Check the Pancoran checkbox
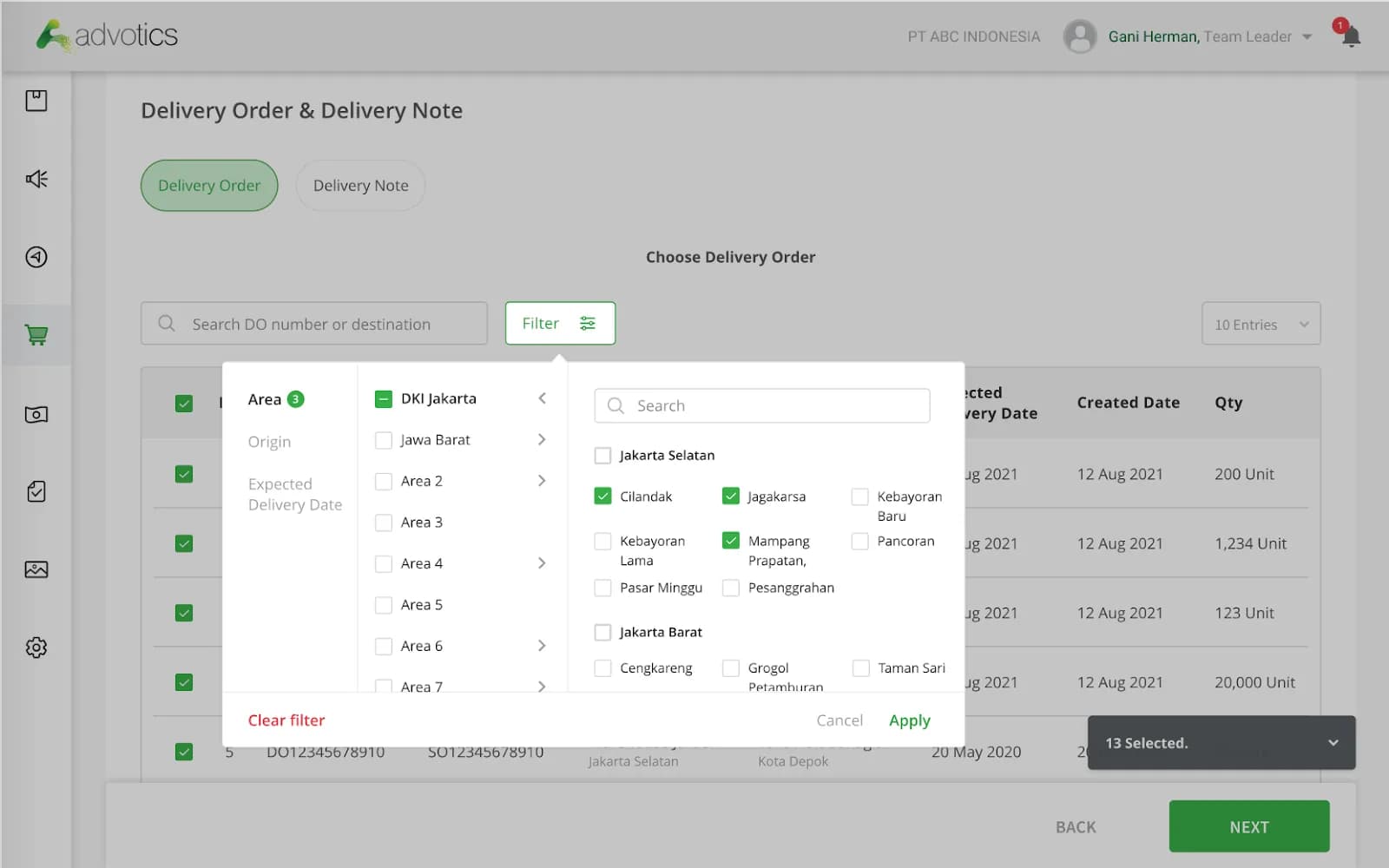 (x=859, y=542)
